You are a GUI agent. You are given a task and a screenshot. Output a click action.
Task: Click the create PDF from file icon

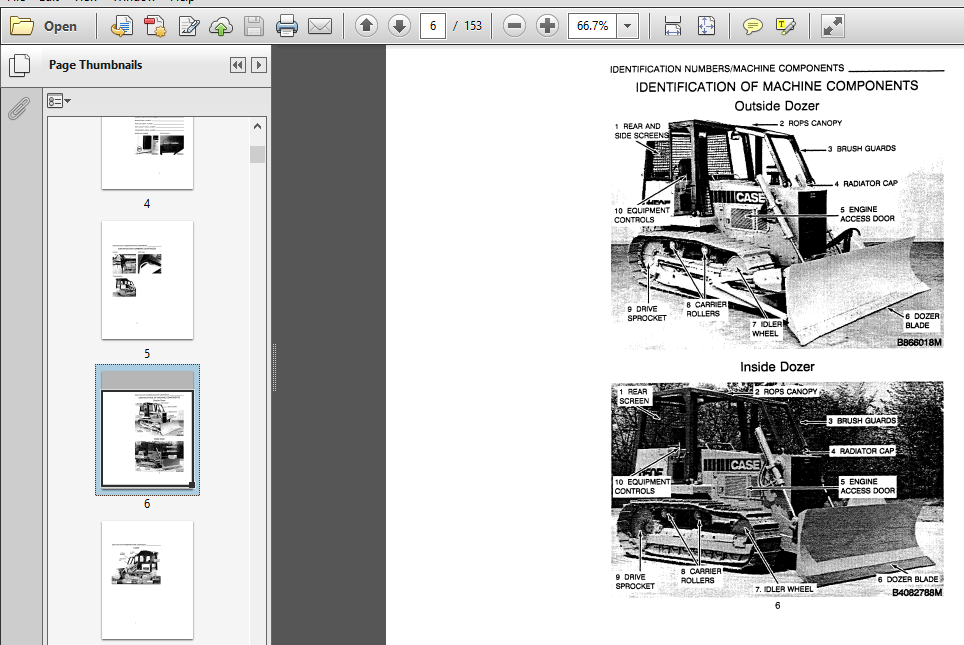pos(122,26)
